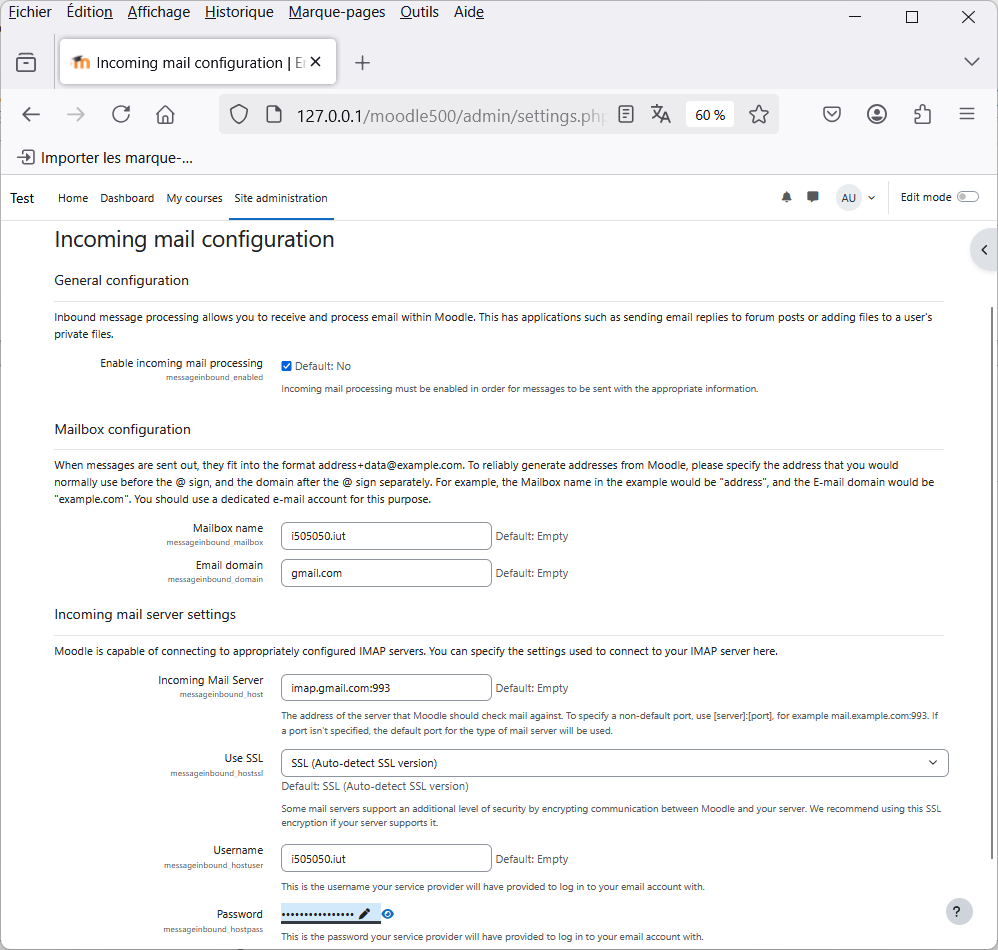Edit the password with pencil icon

365,914
